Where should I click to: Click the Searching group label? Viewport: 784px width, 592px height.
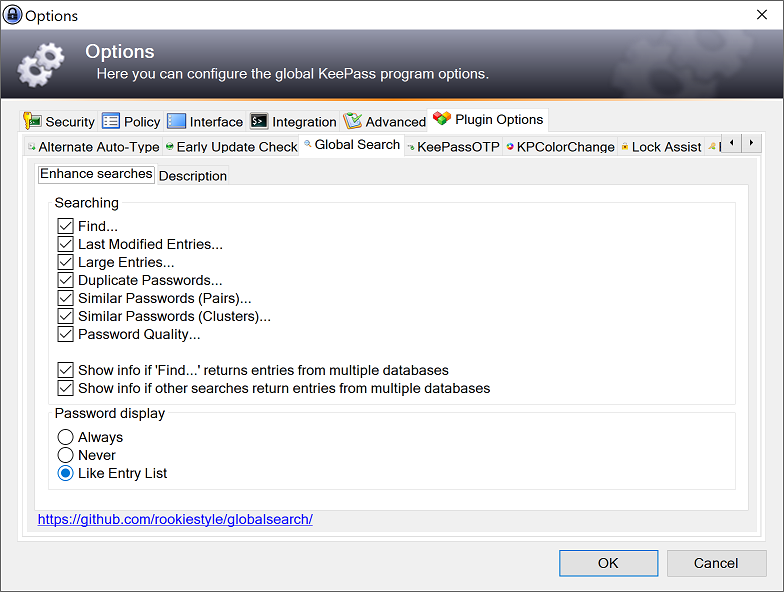pyautogui.click(x=86, y=202)
